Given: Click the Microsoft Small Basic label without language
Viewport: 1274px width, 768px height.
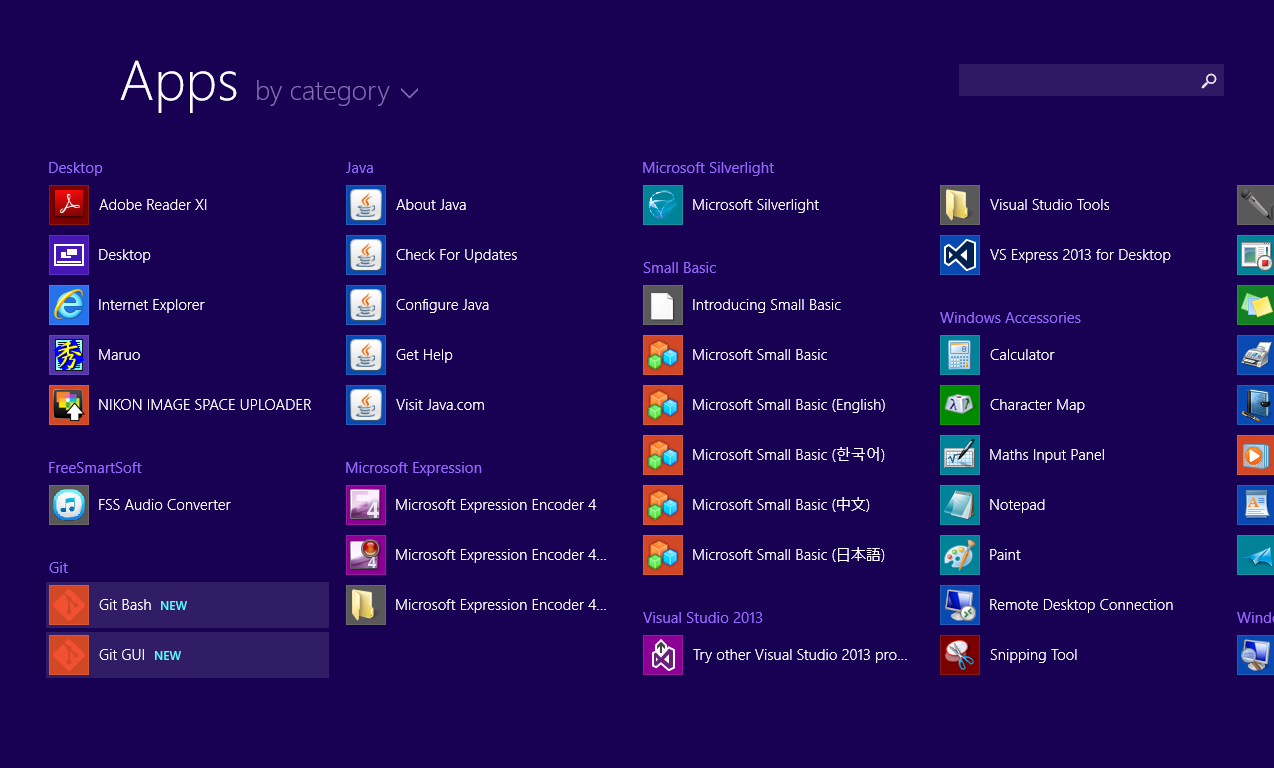Looking at the screenshot, I should pyautogui.click(x=760, y=355).
